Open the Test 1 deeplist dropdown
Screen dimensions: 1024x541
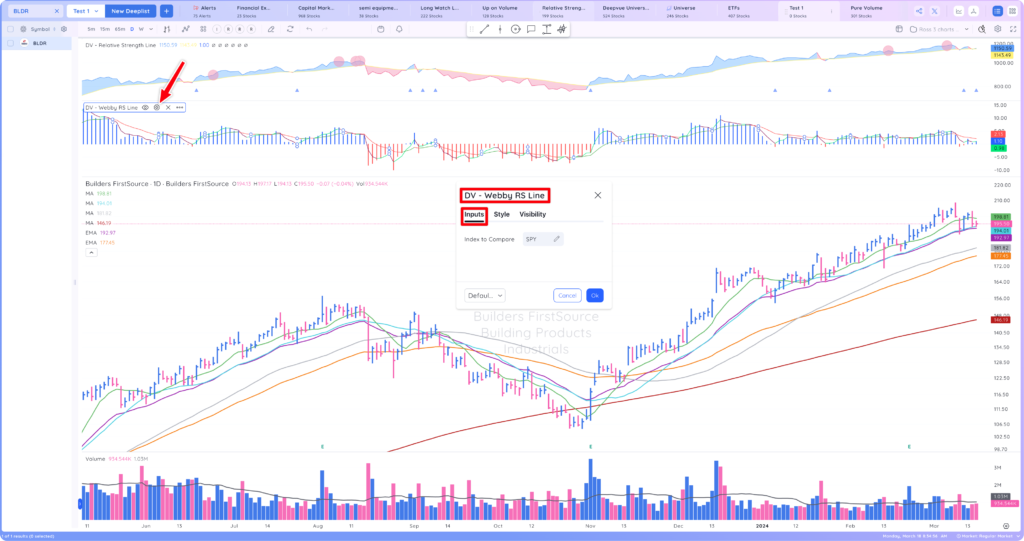(86, 11)
